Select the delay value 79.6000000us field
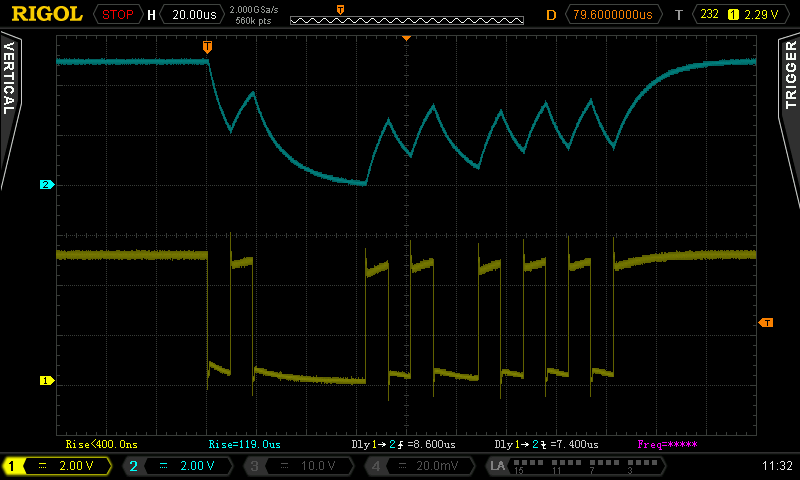Image resolution: width=800 pixels, height=480 pixels. (613, 15)
